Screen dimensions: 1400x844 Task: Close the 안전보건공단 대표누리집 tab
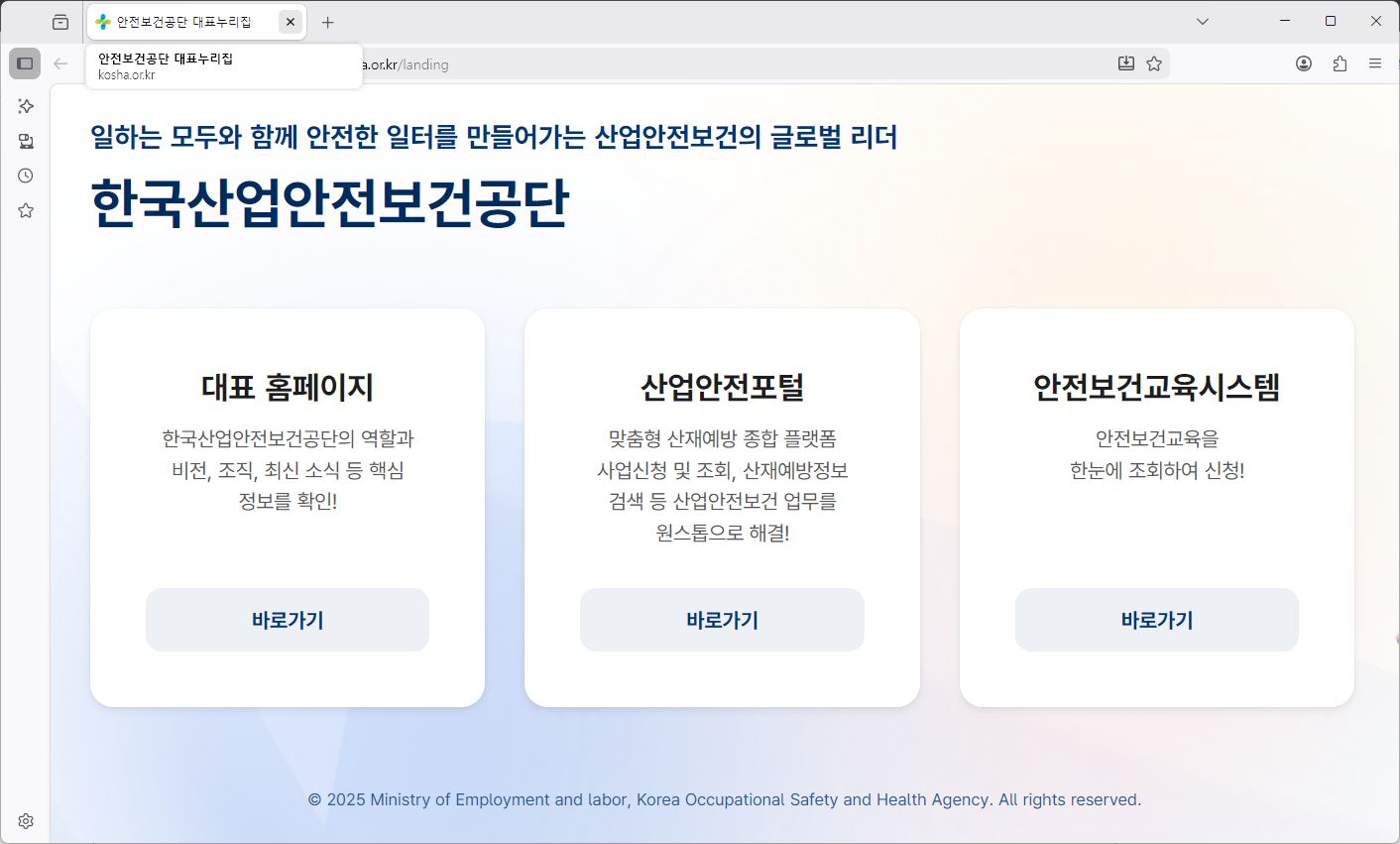tap(291, 22)
